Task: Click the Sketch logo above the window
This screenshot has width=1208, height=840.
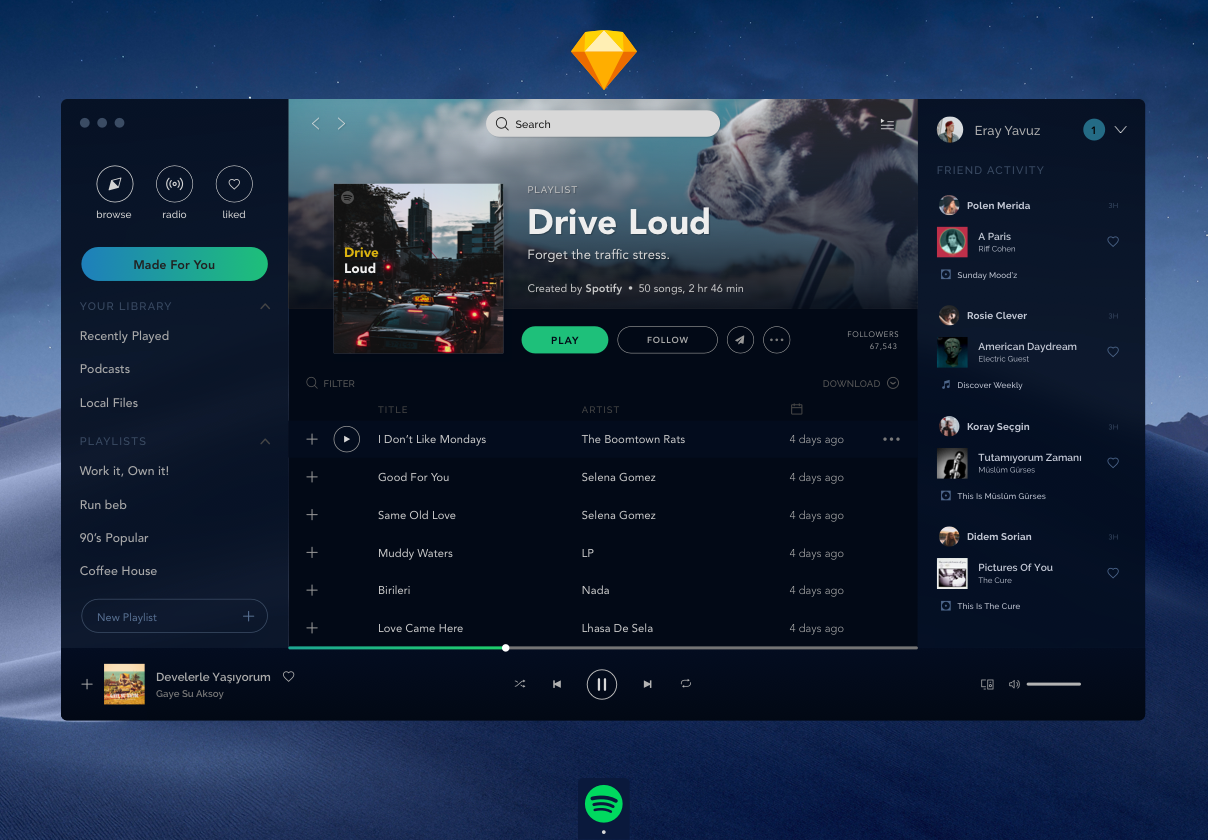Action: point(604,59)
